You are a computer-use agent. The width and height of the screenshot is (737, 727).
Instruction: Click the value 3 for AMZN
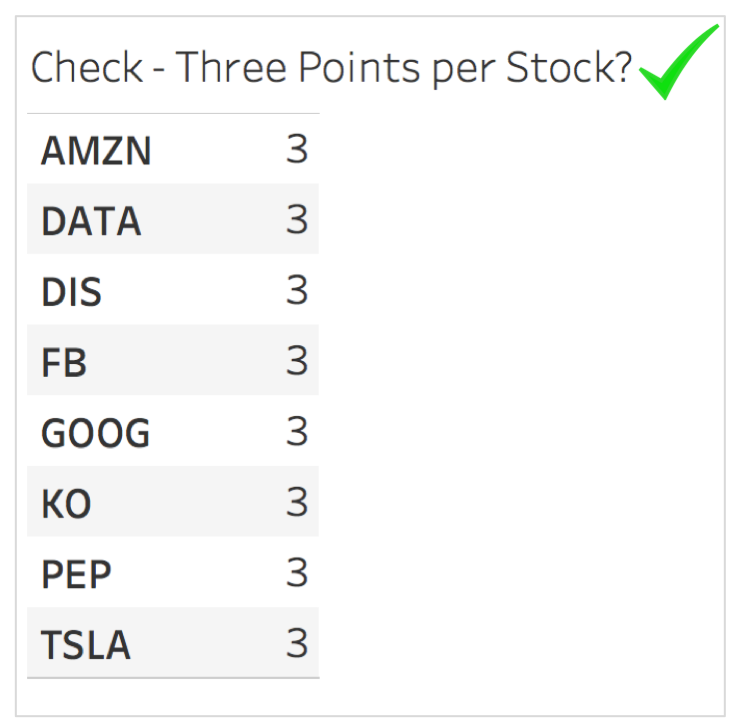(297, 149)
